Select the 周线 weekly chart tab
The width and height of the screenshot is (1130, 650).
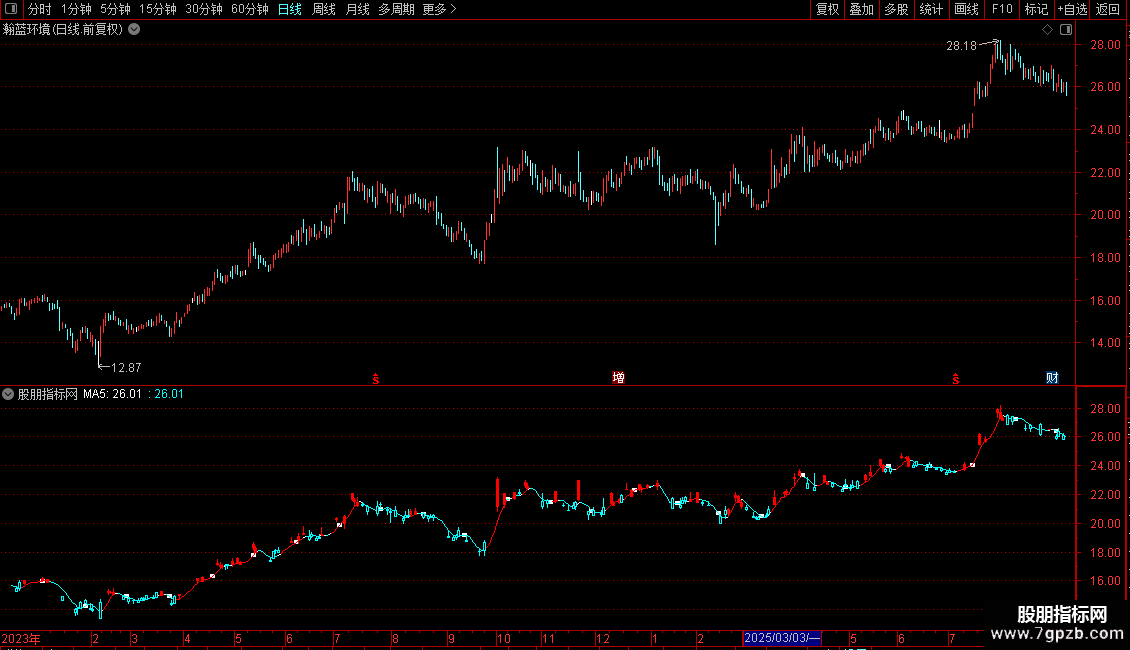click(324, 9)
